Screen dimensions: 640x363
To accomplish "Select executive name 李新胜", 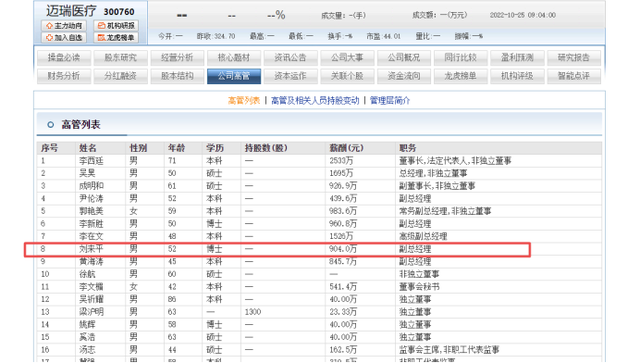I will coord(91,224).
